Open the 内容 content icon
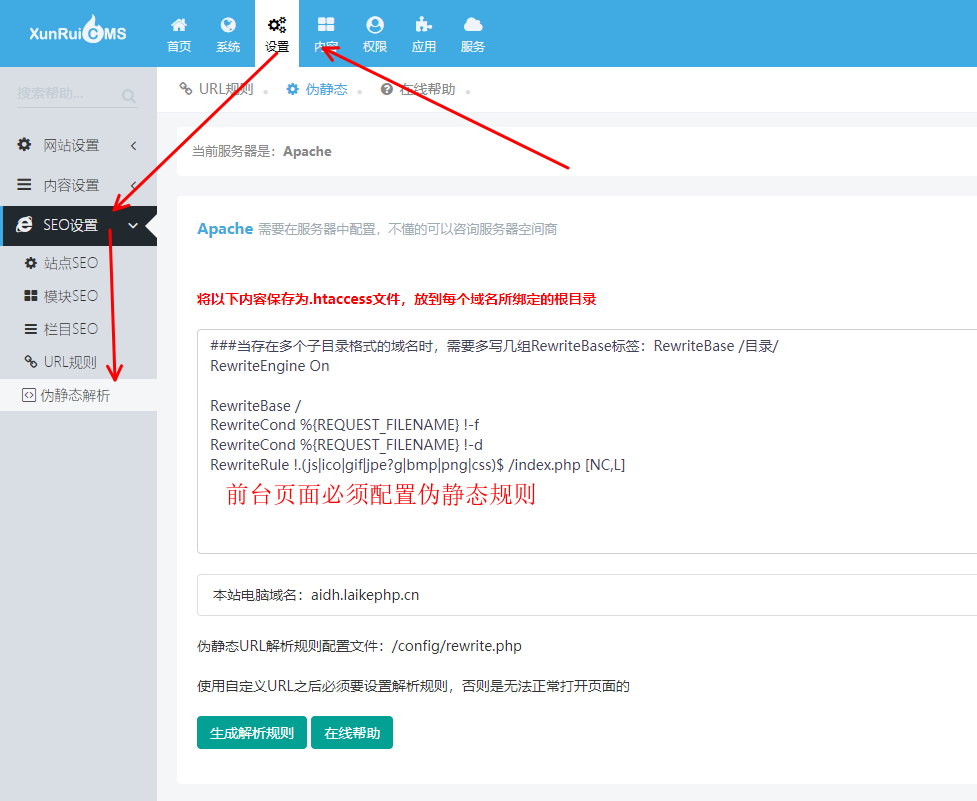 pos(325,32)
